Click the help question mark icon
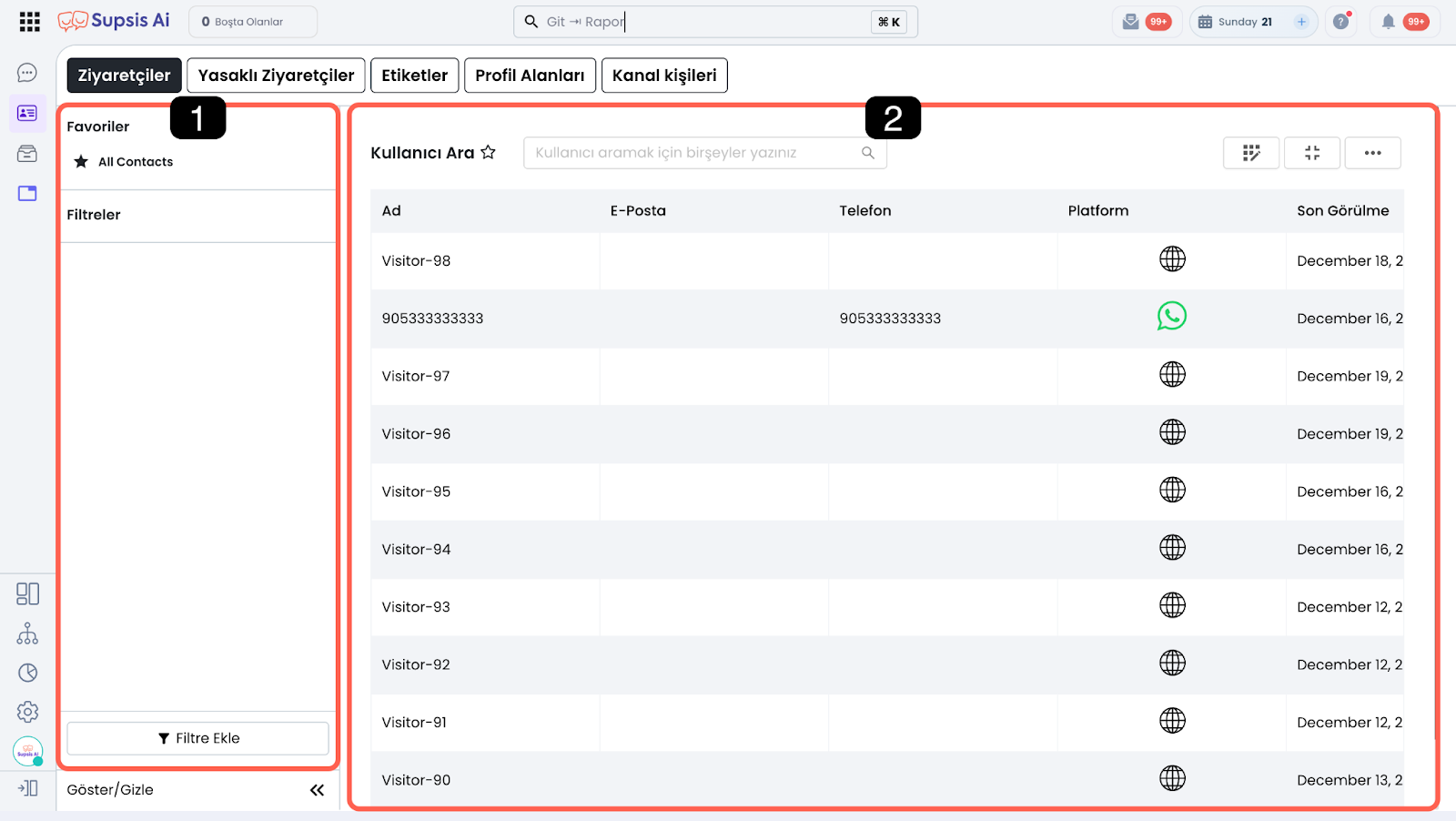The image size is (1456, 821). pos(1340,22)
